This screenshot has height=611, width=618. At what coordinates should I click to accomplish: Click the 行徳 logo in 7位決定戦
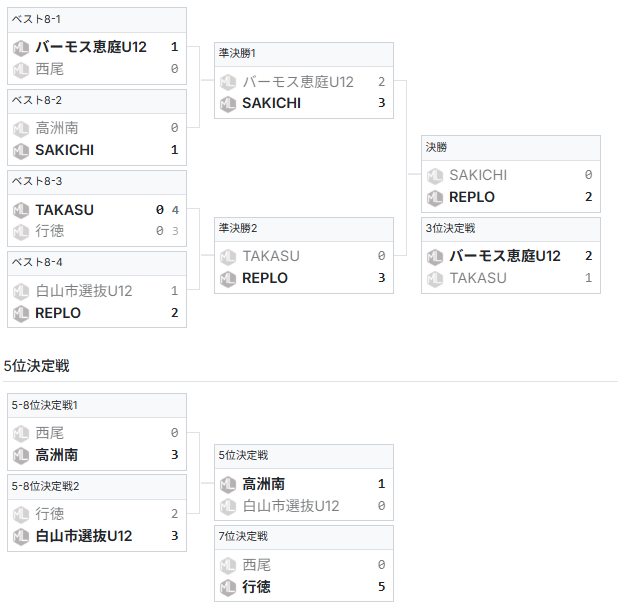tap(227, 587)
